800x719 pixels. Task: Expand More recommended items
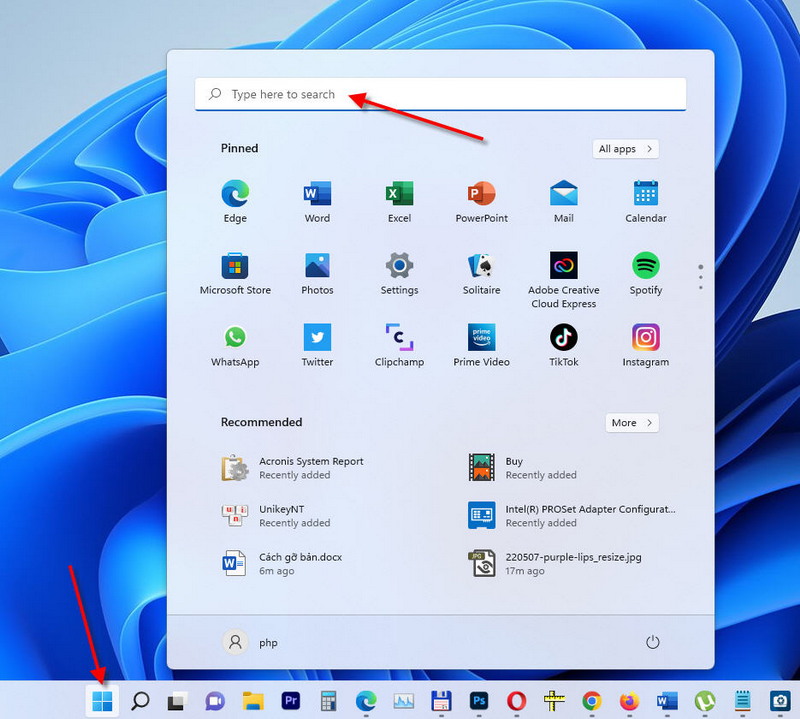pos(631,423)
